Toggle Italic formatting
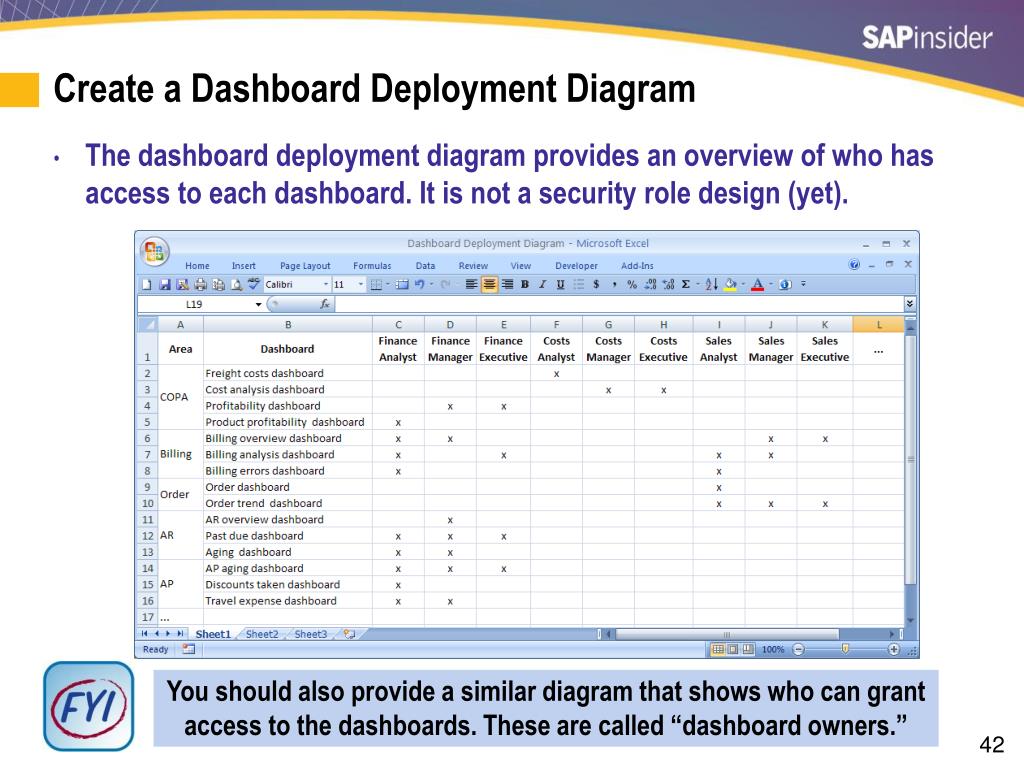1024x768 pixels. tap(543, 284)
